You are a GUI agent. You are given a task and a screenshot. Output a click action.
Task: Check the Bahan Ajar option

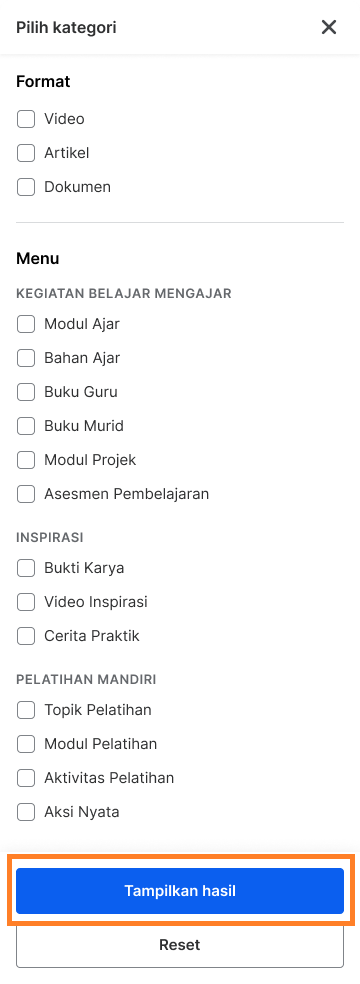pyautogui.click(x=26, y=358)
